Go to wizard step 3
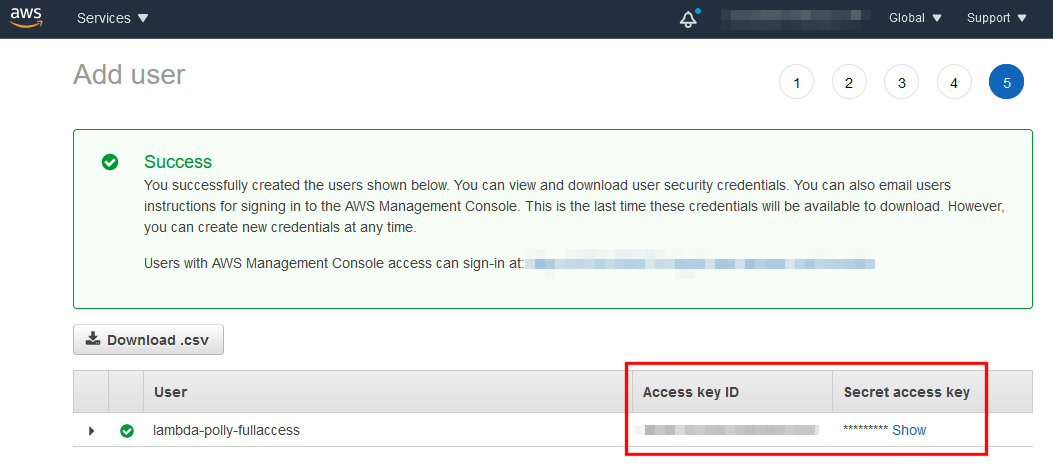 [901, 83]
